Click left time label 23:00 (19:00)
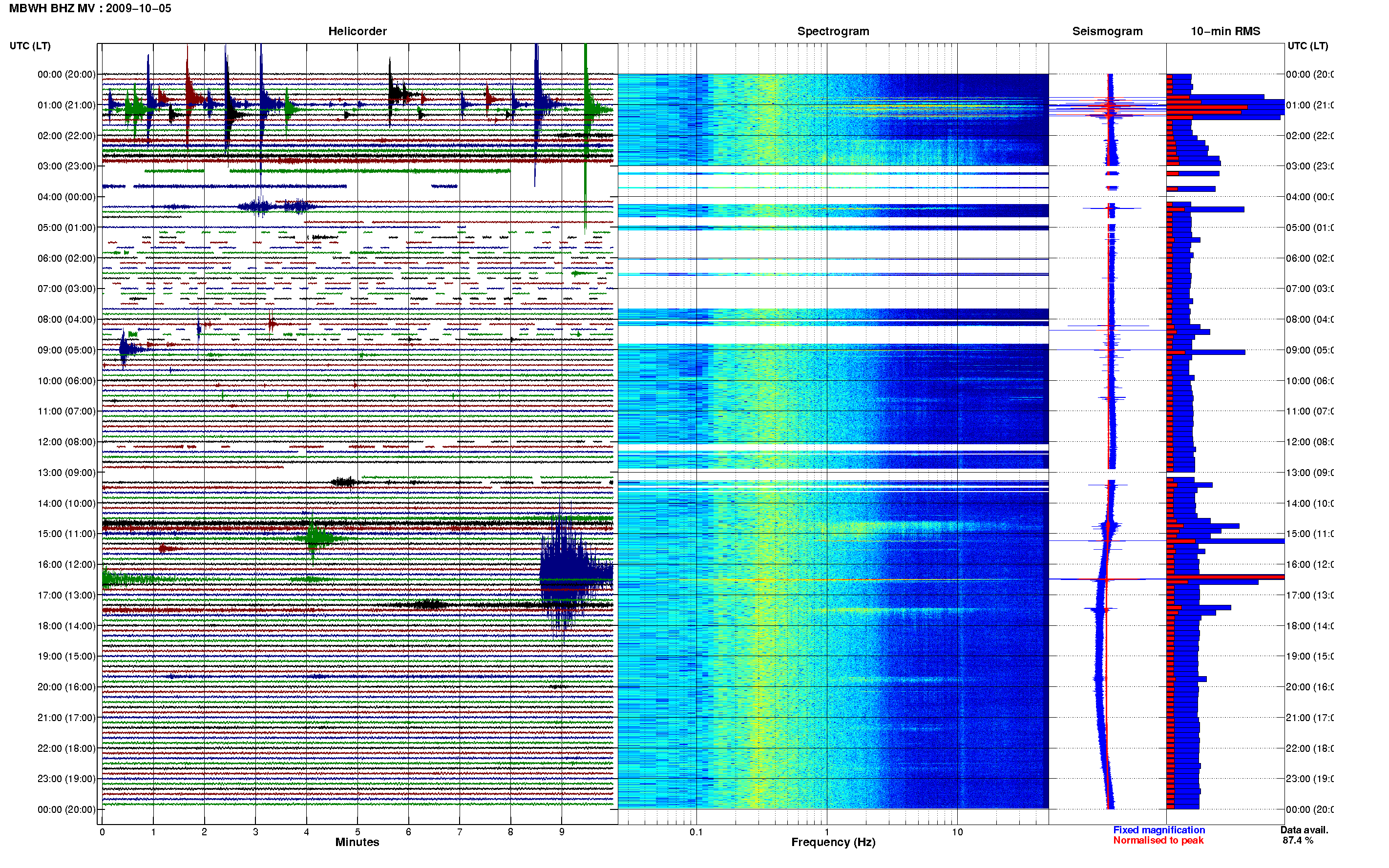1389x868 pixels. pos(66,779)
